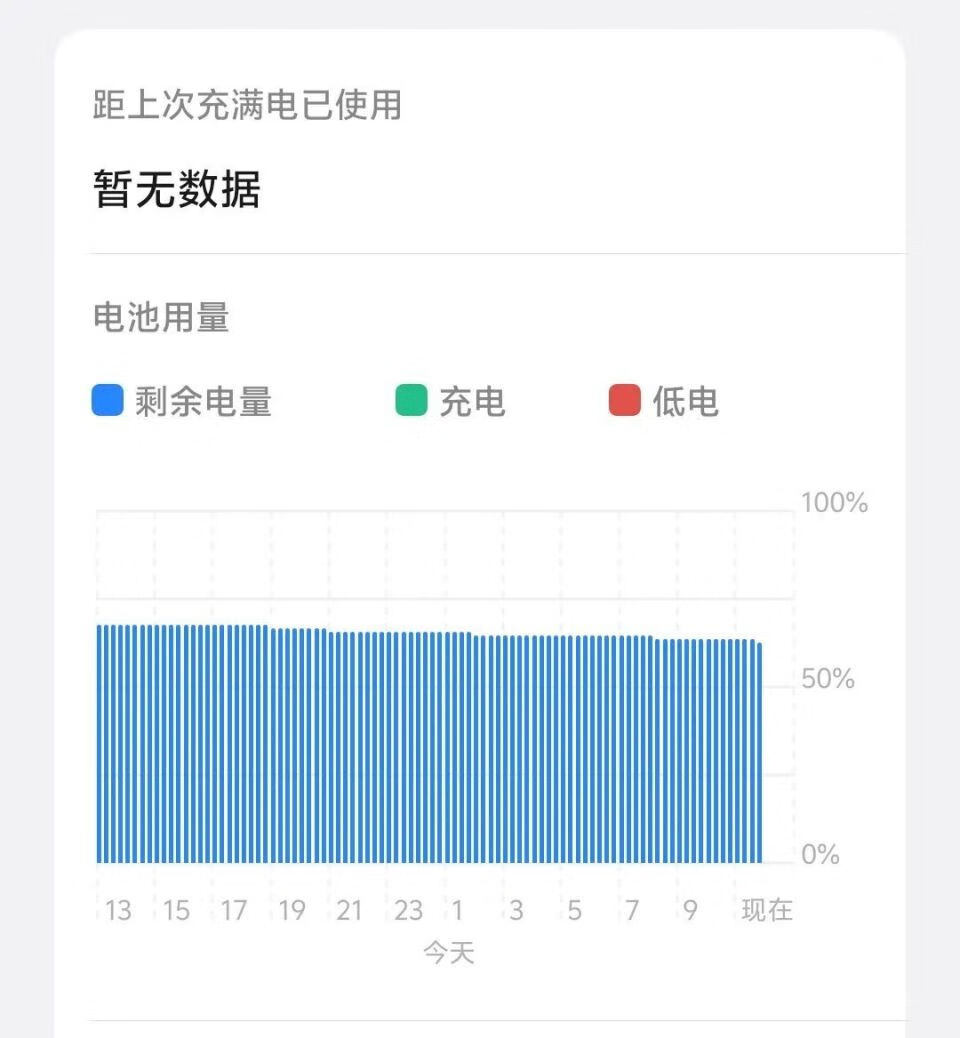Screen dimensions: 960x1038
Task: Select the 剩余电量 legend label
Action: tap(203, 402)
